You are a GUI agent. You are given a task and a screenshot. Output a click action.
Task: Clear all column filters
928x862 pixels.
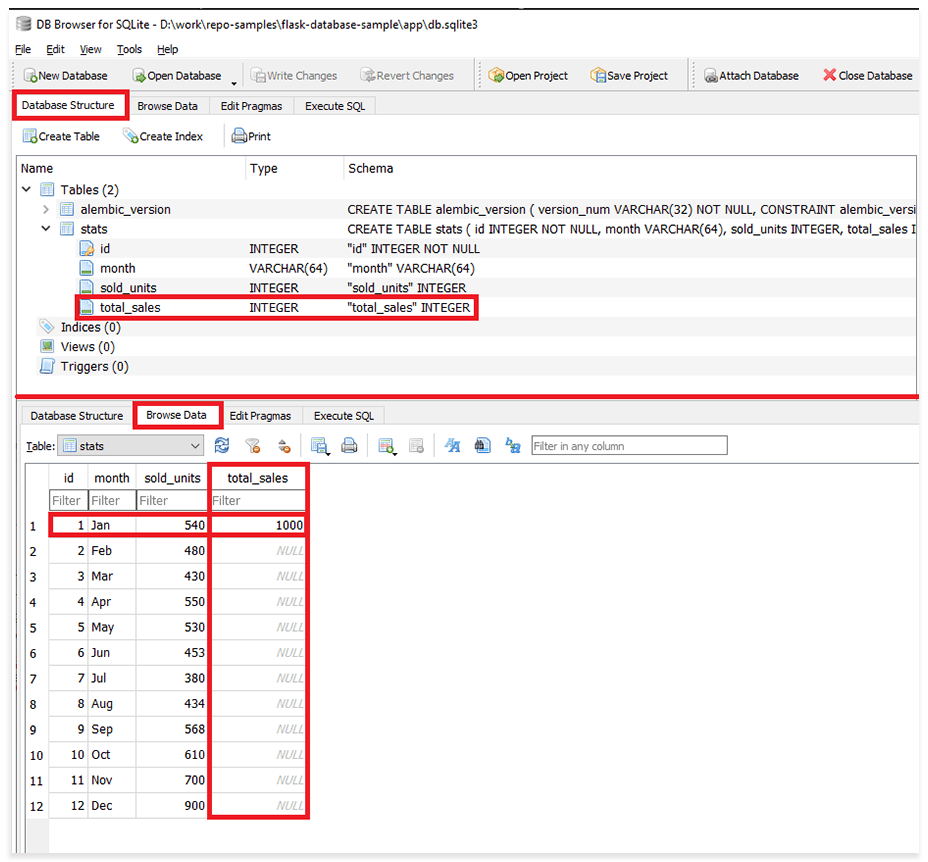(x=251, y=444)
